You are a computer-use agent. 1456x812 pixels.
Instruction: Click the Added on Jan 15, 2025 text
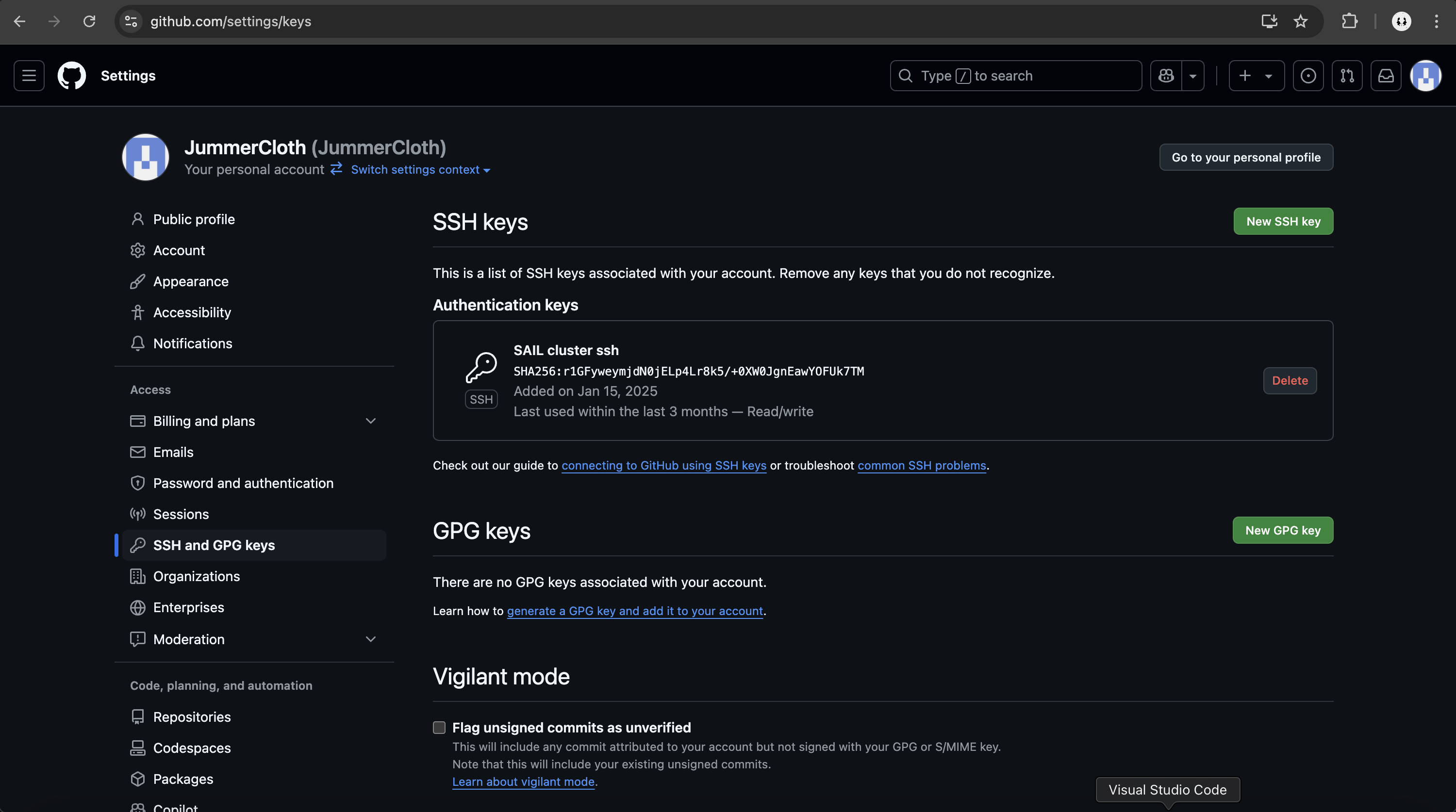[585, 391]
